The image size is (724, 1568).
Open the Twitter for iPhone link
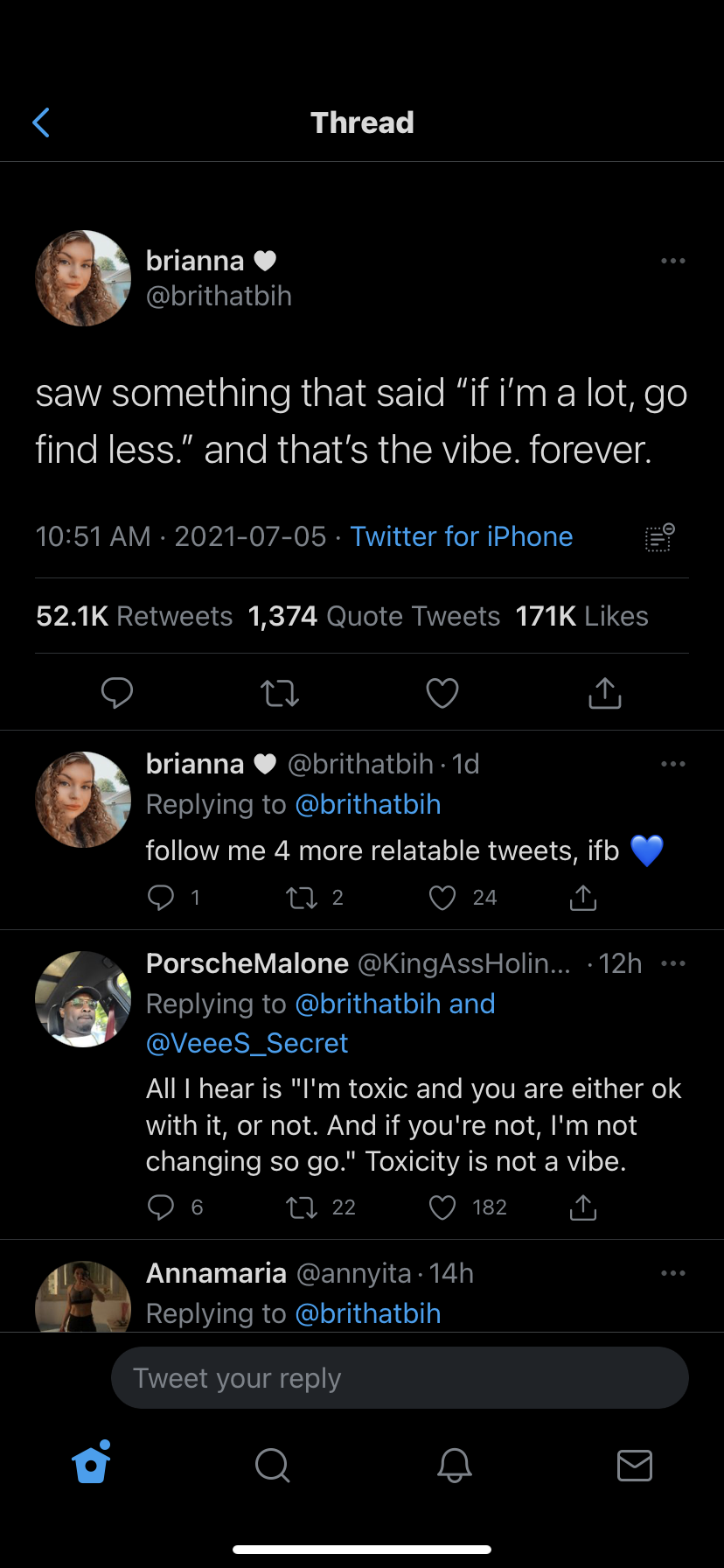(x=461, y=536)
